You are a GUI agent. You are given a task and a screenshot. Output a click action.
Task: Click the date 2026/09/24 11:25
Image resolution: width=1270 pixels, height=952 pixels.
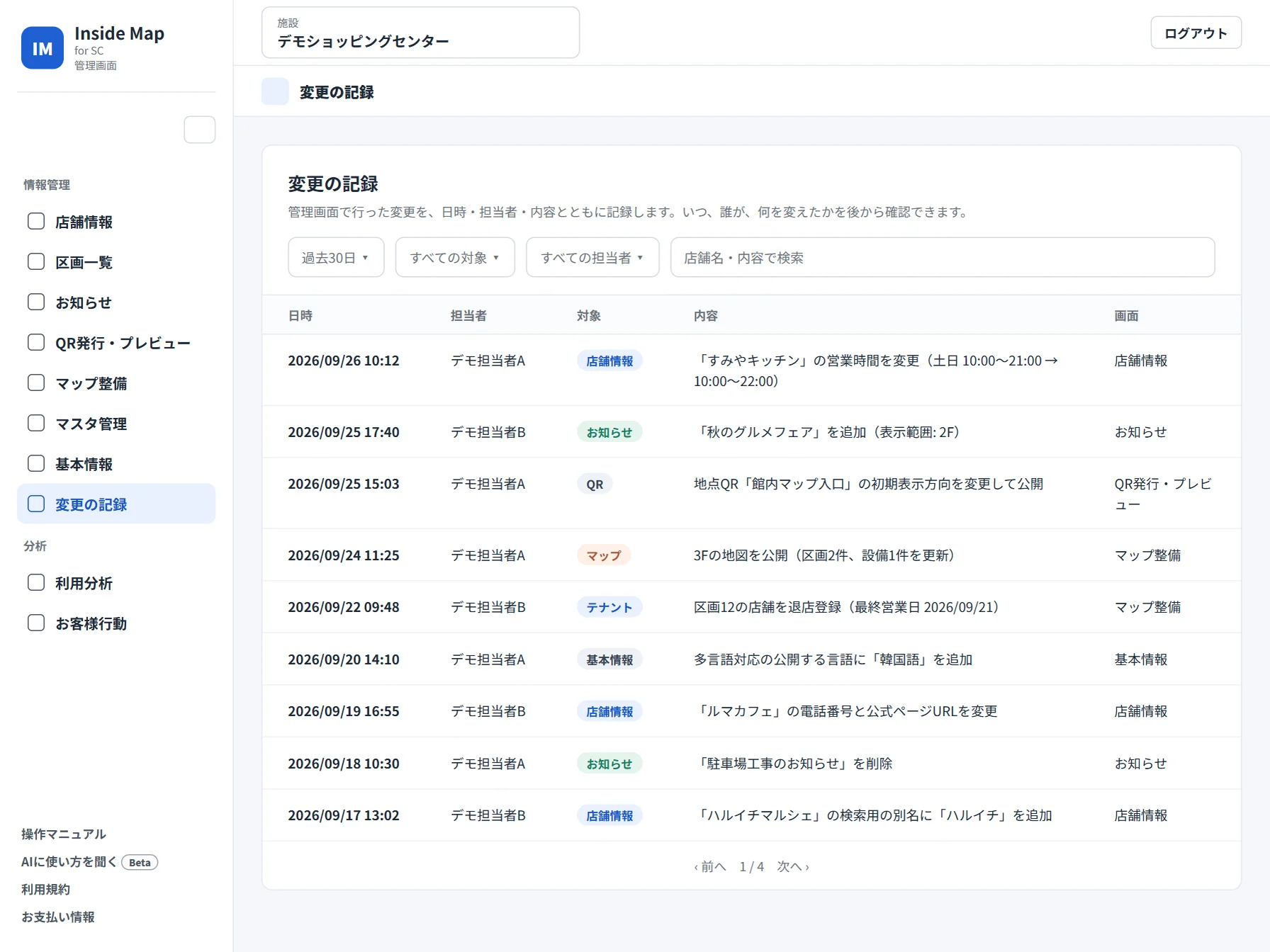pyautogui.click(x=344, y=555)
